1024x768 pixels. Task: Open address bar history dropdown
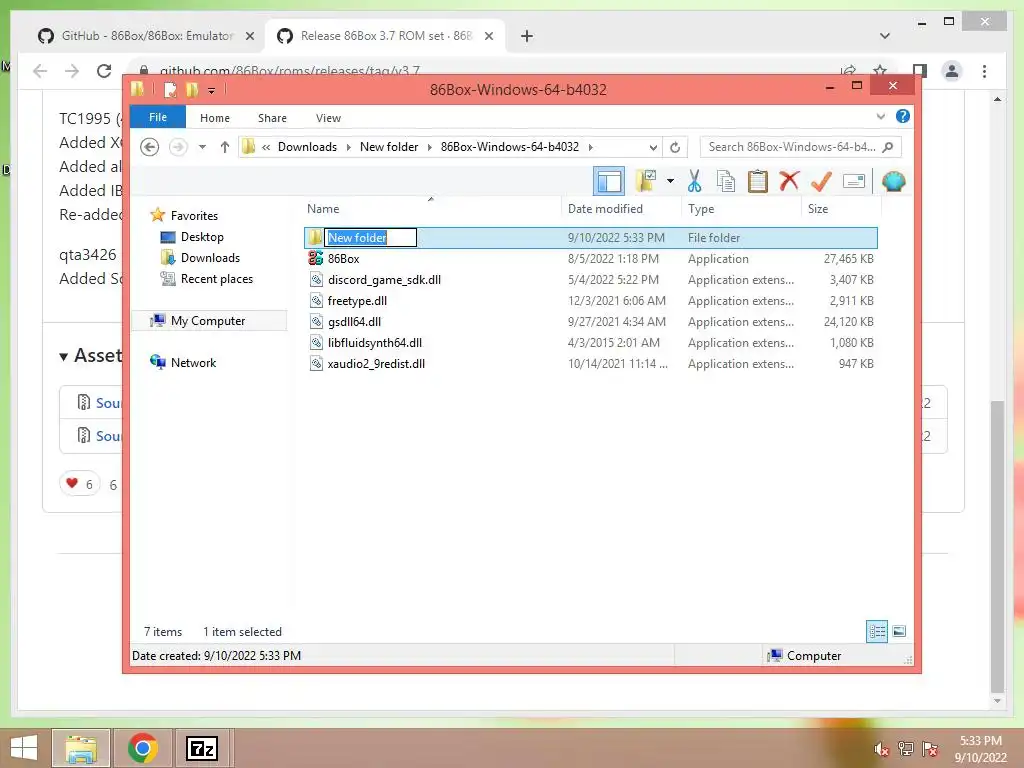click(652, 147)
